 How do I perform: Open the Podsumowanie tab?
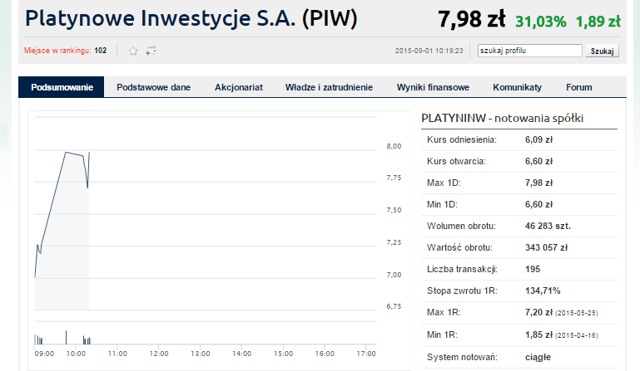tap(61, 87)
